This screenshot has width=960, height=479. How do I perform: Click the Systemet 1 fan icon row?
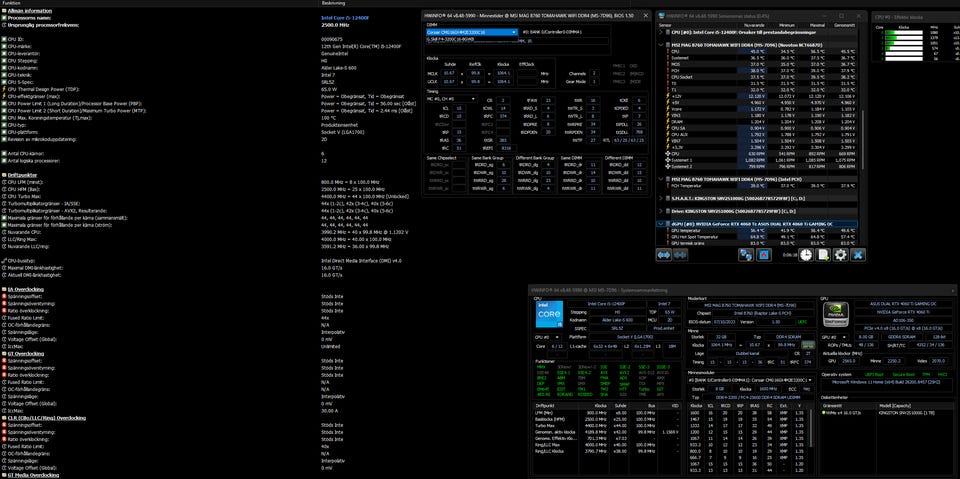point(667,160)
